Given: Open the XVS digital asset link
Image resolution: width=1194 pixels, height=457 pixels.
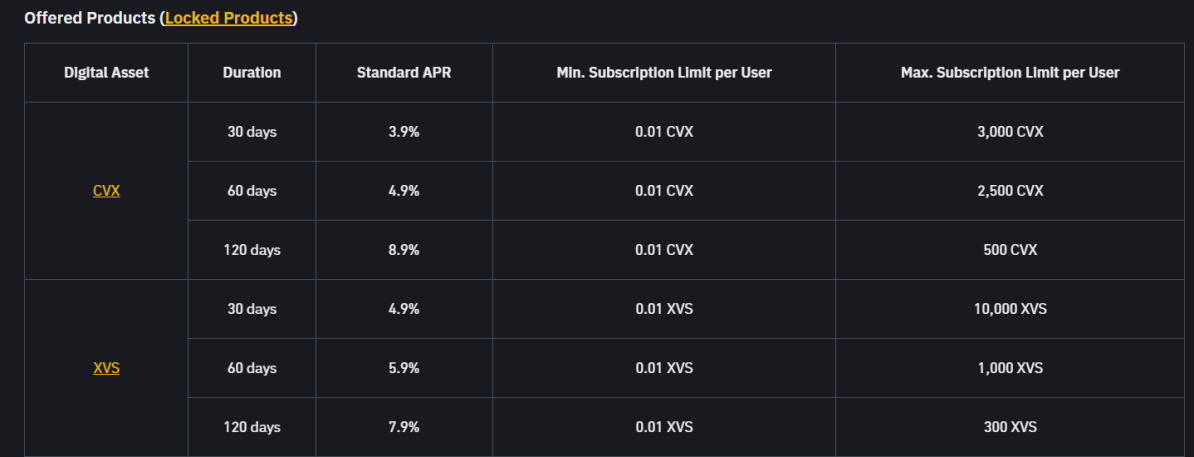Looking at the screenshot, I should coord(106,368).
